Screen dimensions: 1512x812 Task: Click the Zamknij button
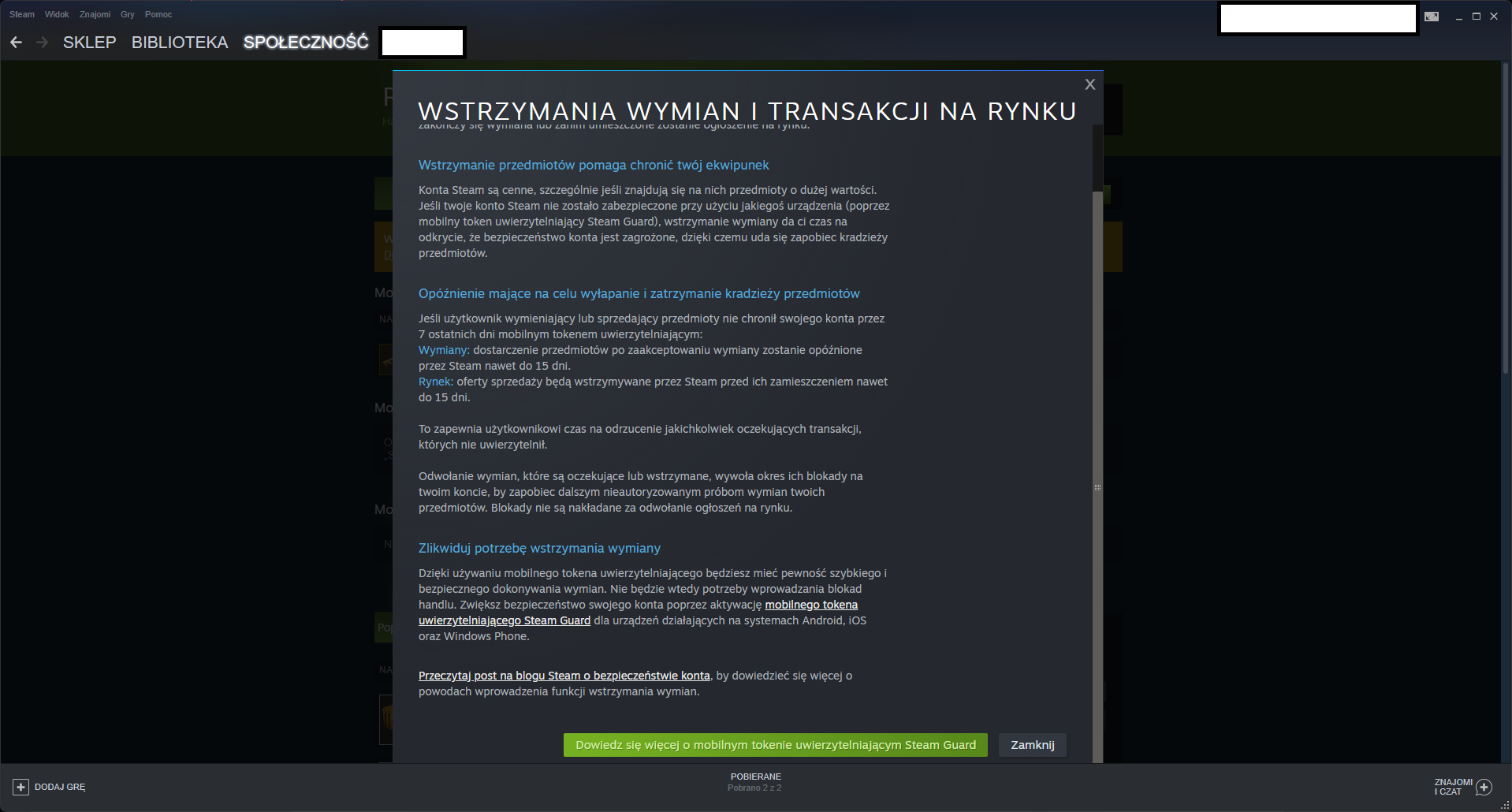click(x=1032, y=745)
